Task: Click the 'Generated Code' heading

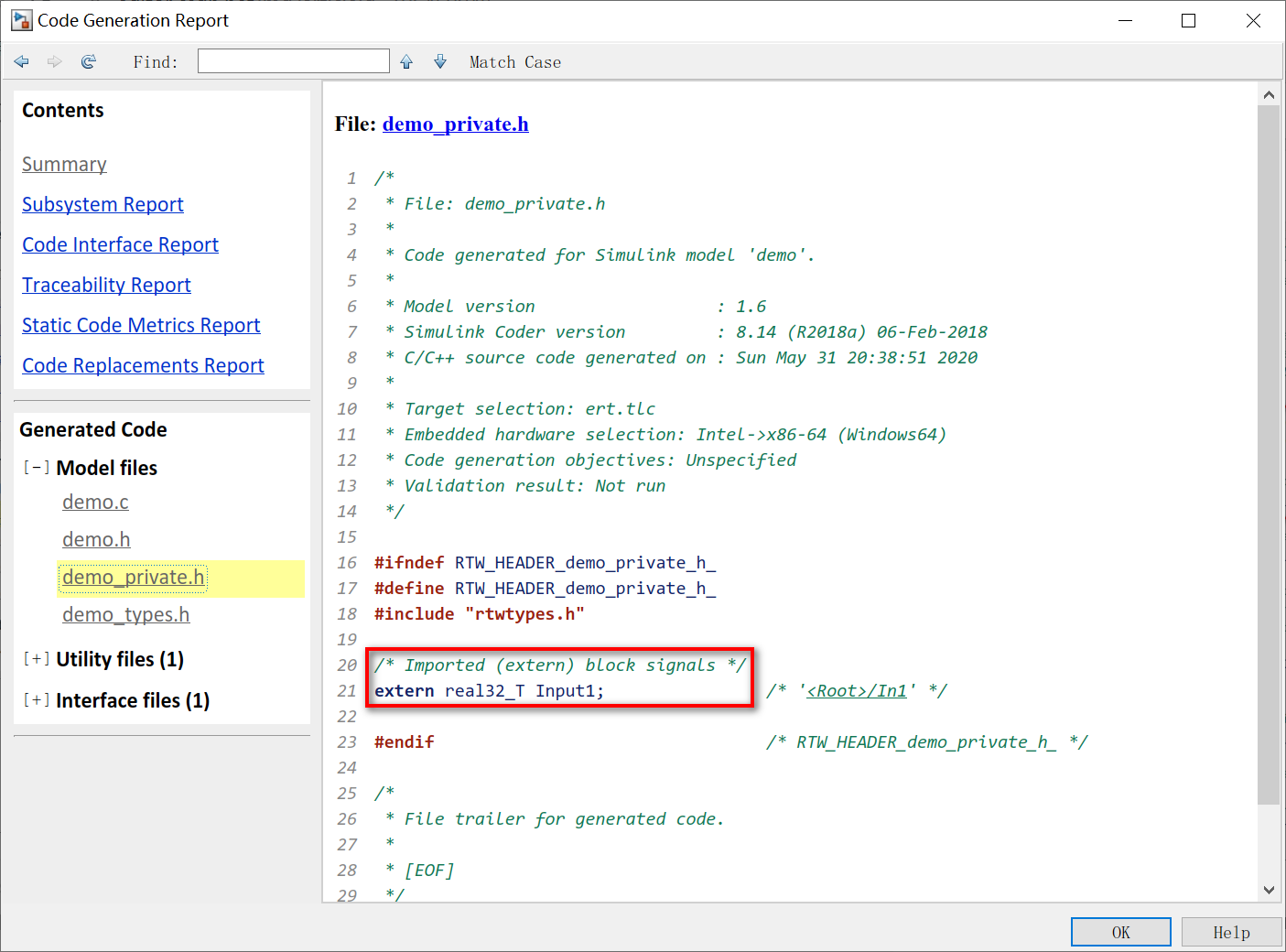Action: (x=93, y=430)
